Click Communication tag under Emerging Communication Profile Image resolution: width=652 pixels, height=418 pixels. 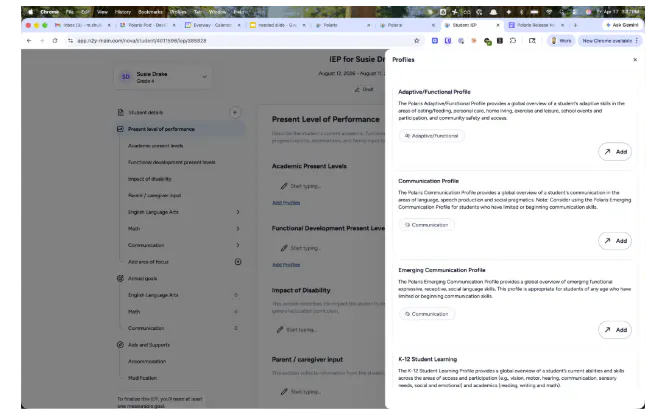(429, 315)
